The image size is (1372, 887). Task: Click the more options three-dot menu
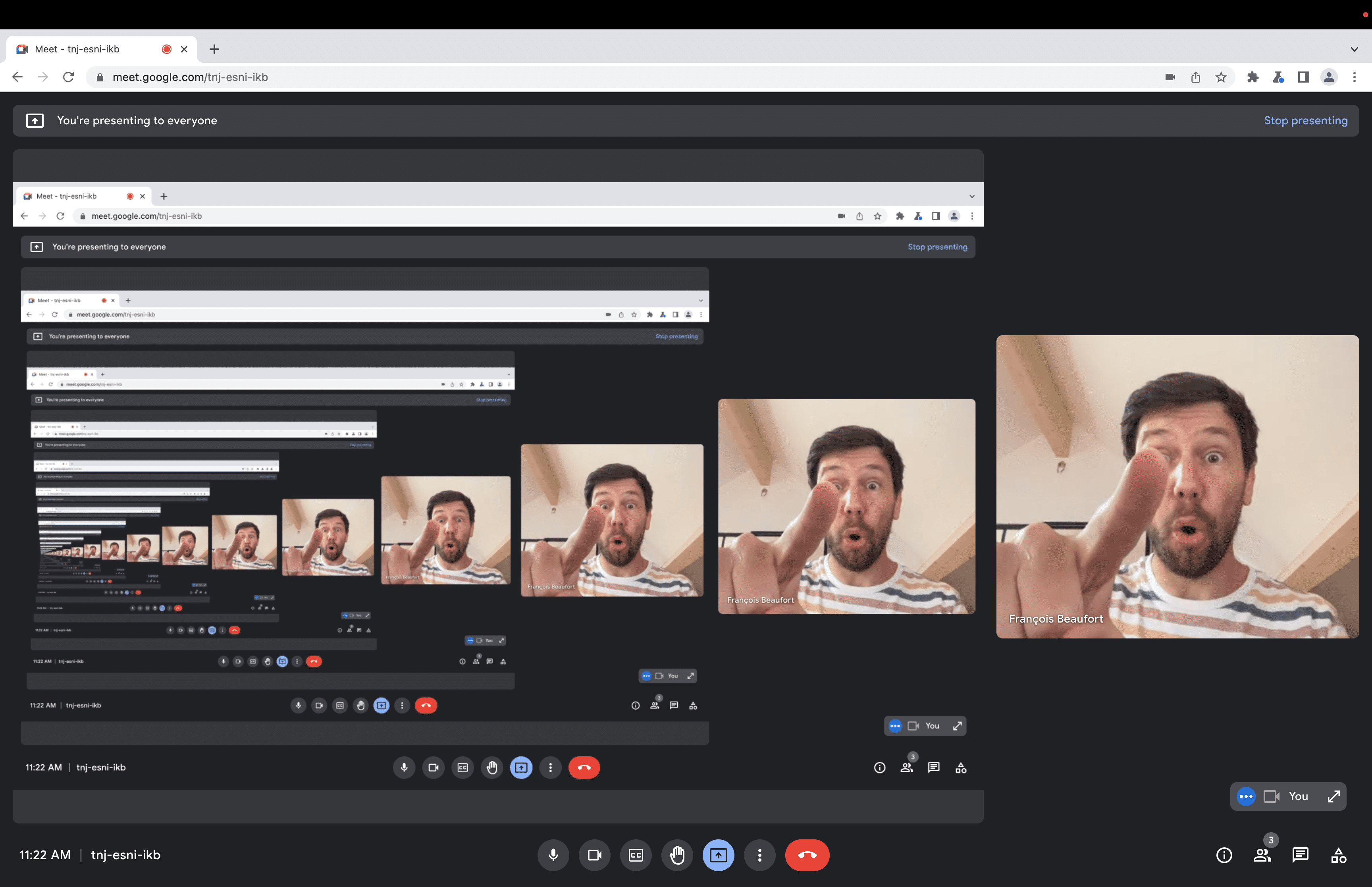pyautogui.click(x=759, y=855)
